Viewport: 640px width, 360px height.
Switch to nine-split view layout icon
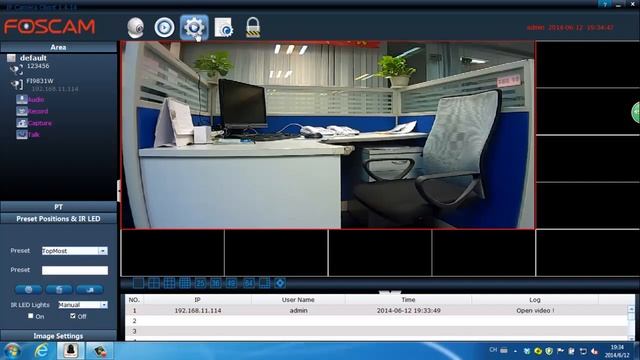tap(169, 283)
